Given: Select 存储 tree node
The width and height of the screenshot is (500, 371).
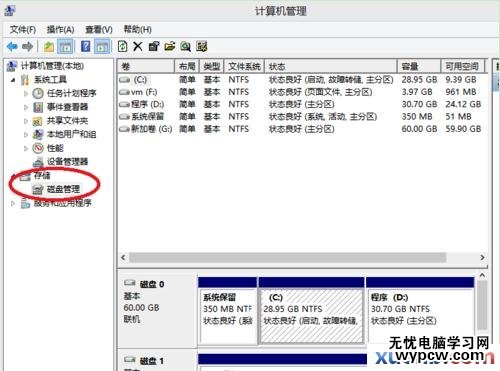Looking at the screenshot, I should [x=42, y=175].
